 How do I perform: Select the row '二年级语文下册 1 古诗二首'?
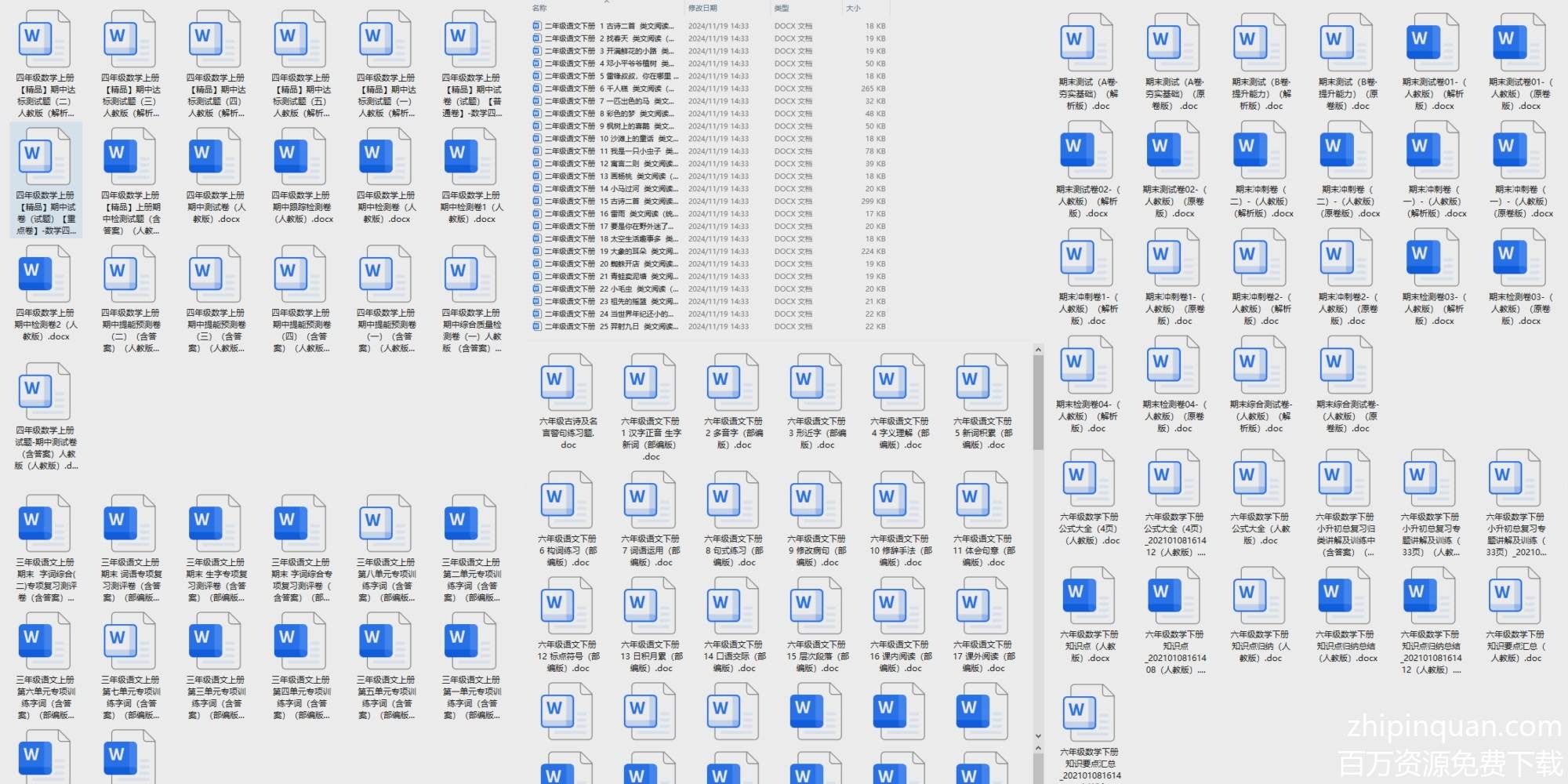[x=709, y=26]
